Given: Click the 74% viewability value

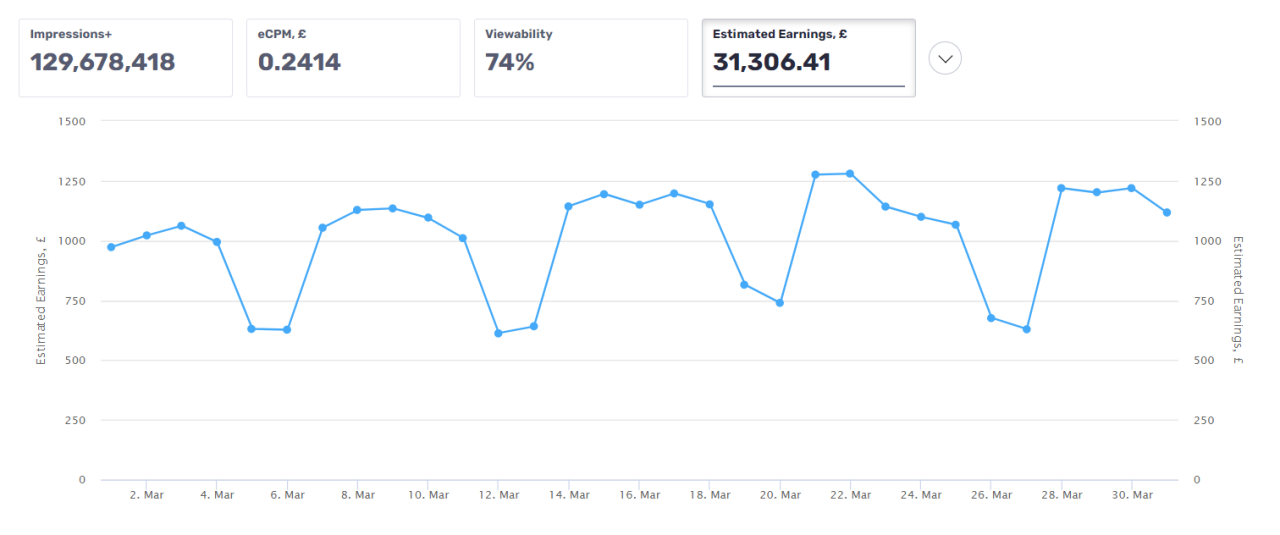Looking at the screenshot, I should pos(510,63).
